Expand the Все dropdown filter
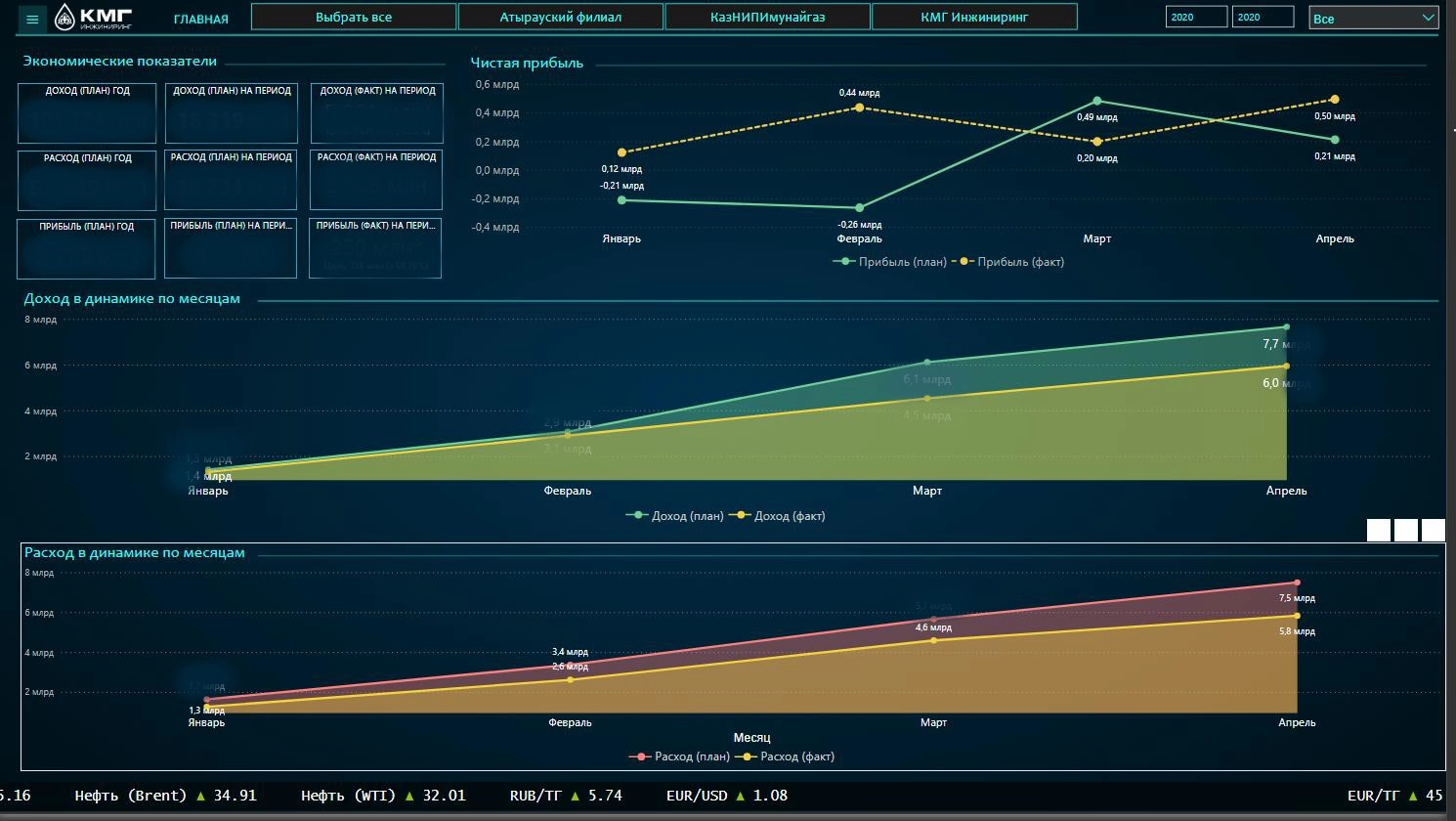 [x=1372, y=18]
